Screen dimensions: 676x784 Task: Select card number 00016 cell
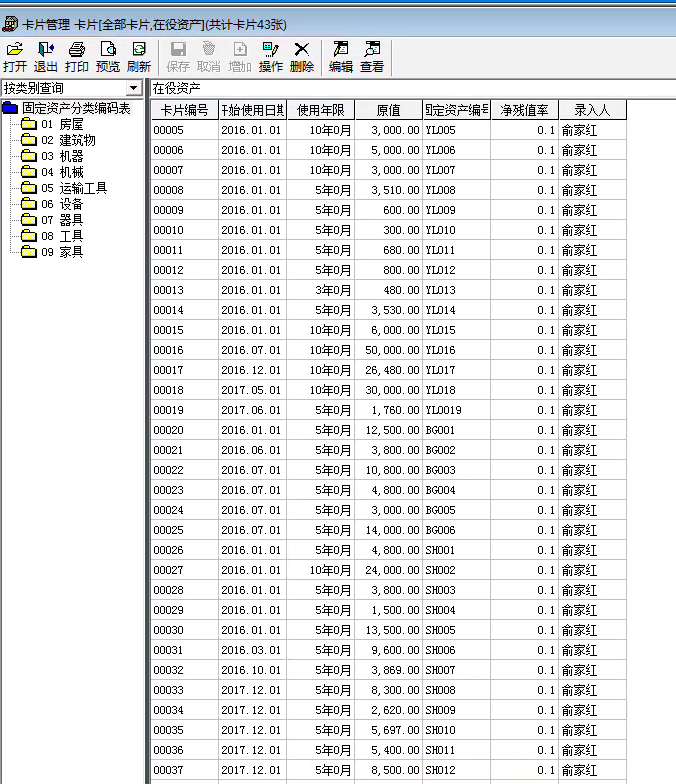pyautogui.click(x=184, y=350)
